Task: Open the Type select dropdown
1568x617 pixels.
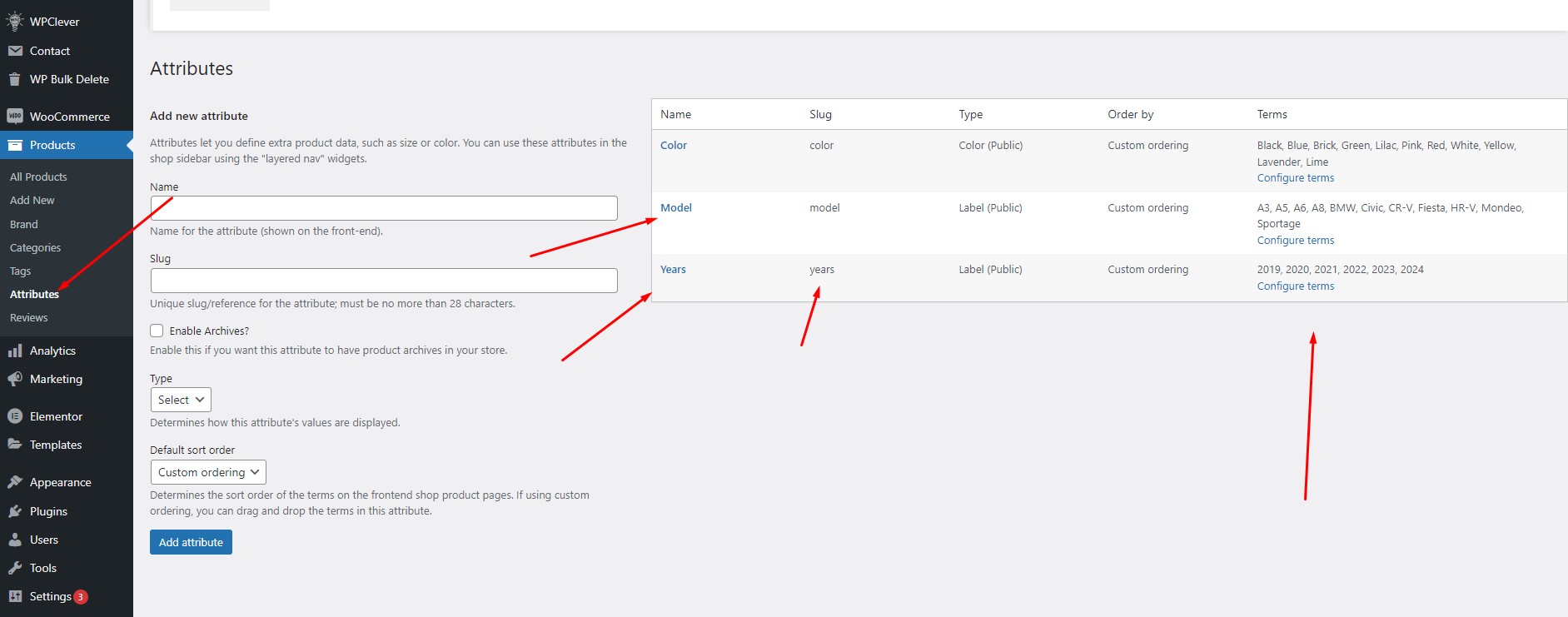Action: coord(181,400)
